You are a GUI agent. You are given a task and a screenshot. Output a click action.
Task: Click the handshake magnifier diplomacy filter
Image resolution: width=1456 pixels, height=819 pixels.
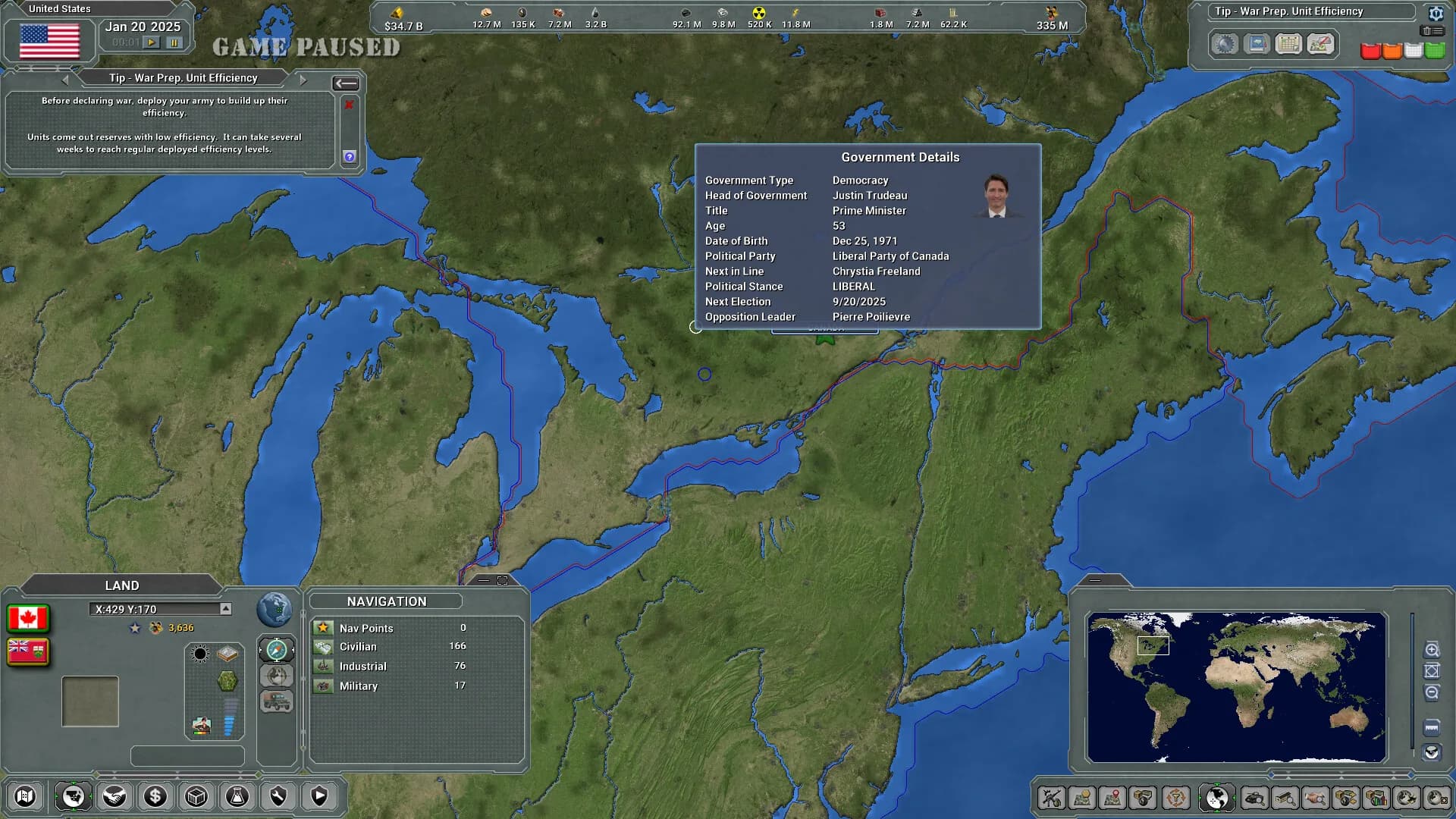1316,798
